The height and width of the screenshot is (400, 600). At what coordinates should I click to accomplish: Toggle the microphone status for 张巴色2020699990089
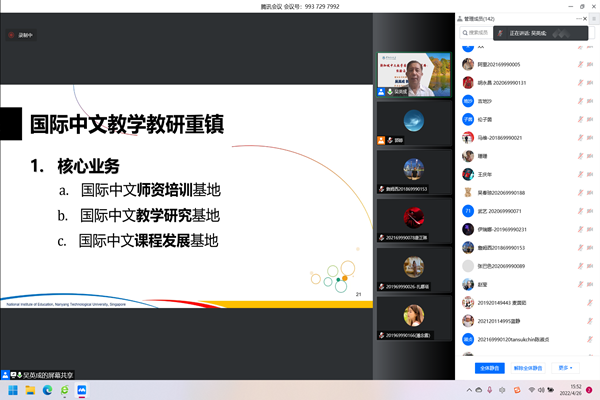pos(579,266)
